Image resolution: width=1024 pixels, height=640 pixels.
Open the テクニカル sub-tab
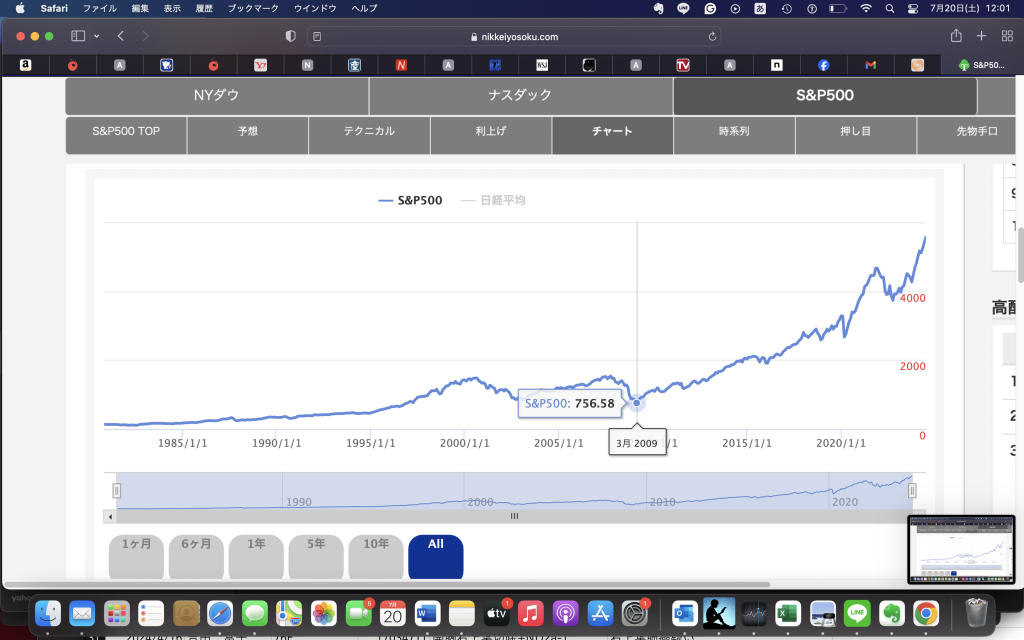369,131
